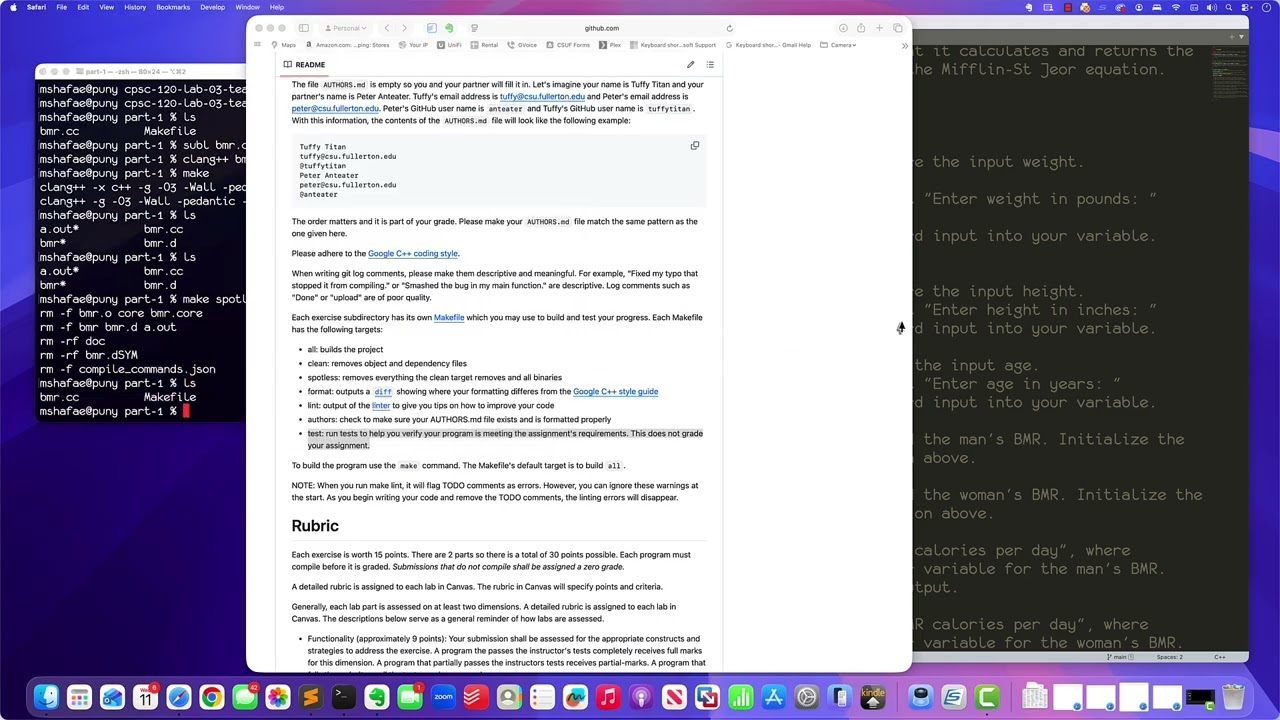Open Zoom from the Dock

tap(443, 697)
